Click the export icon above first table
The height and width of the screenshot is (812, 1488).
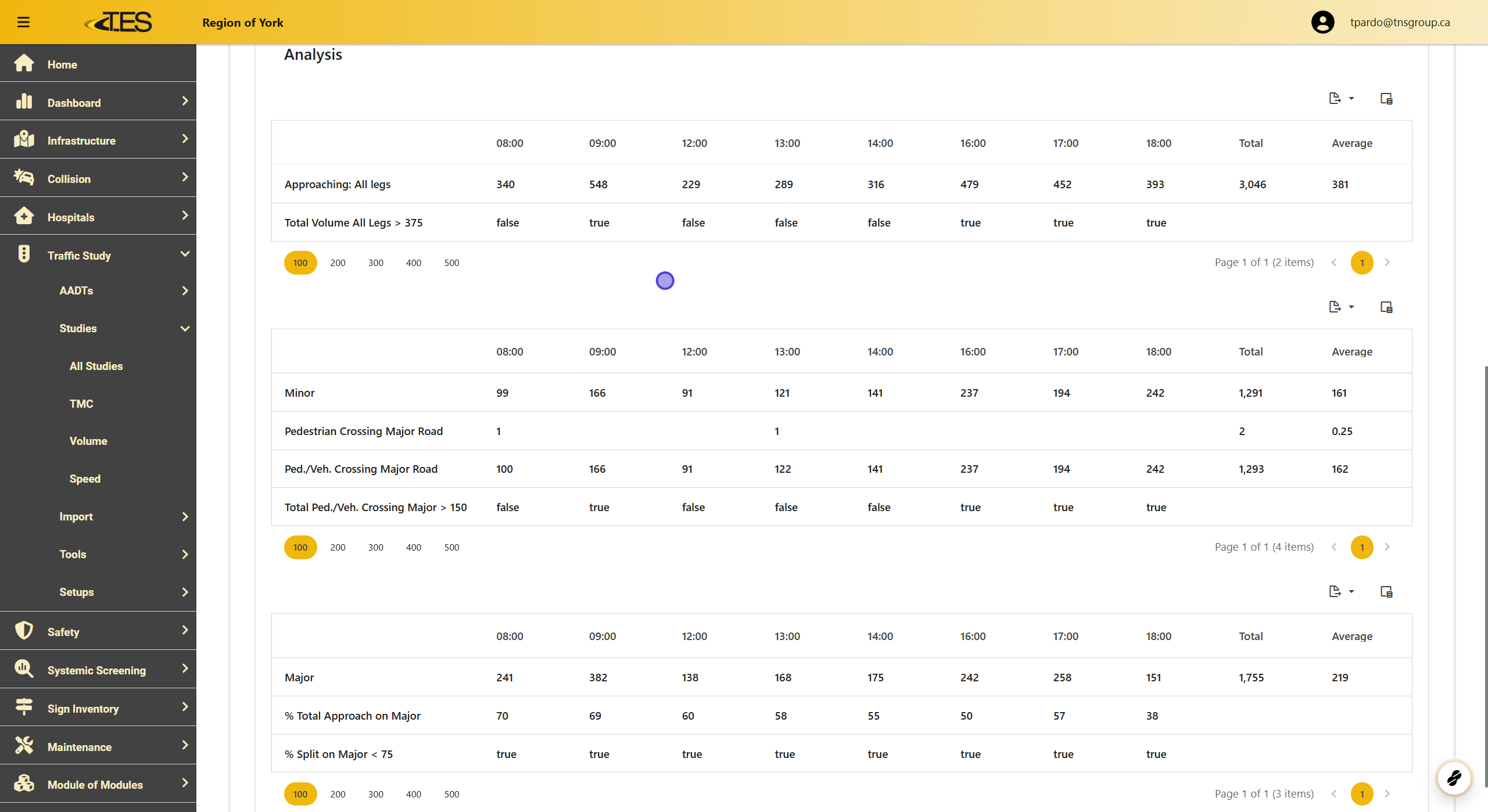[x=1335, y=98]
